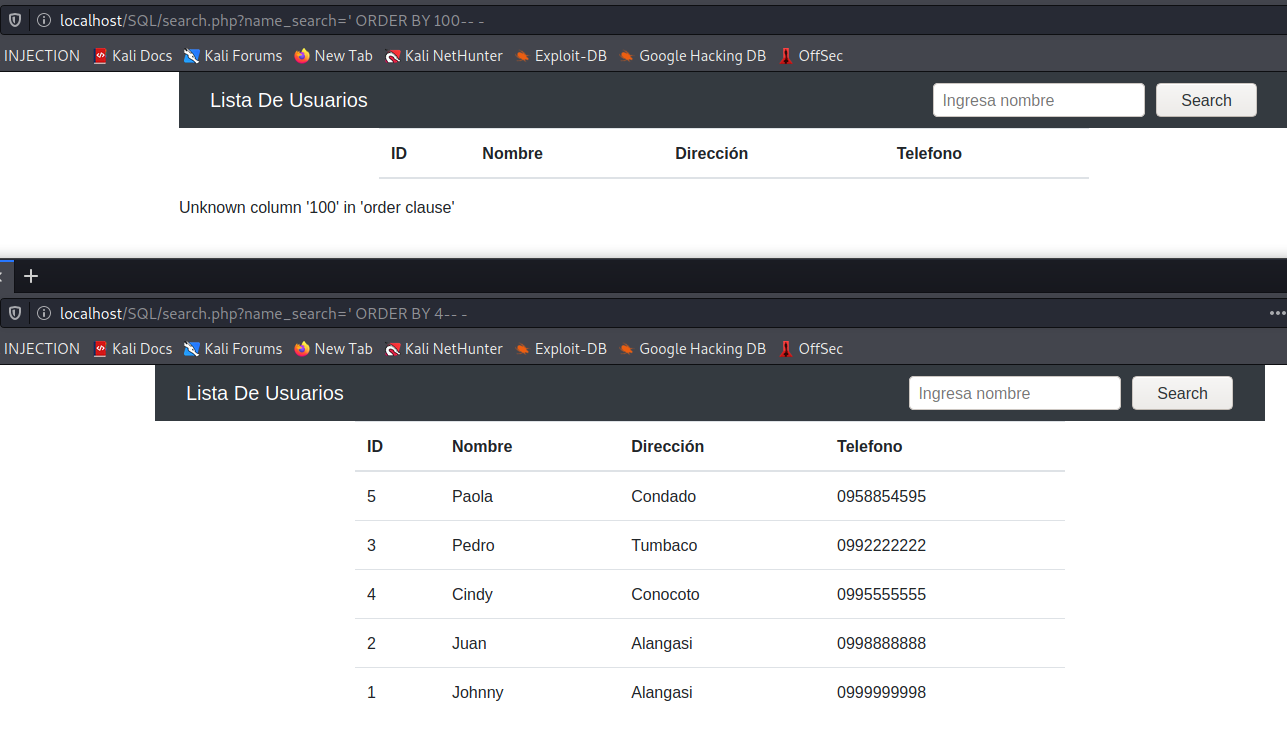The height and width of the screenshot is (734, 1287).
Task: Open the New Tab bookmark in the ORDER BY 4 window
Action: point(334,349)
